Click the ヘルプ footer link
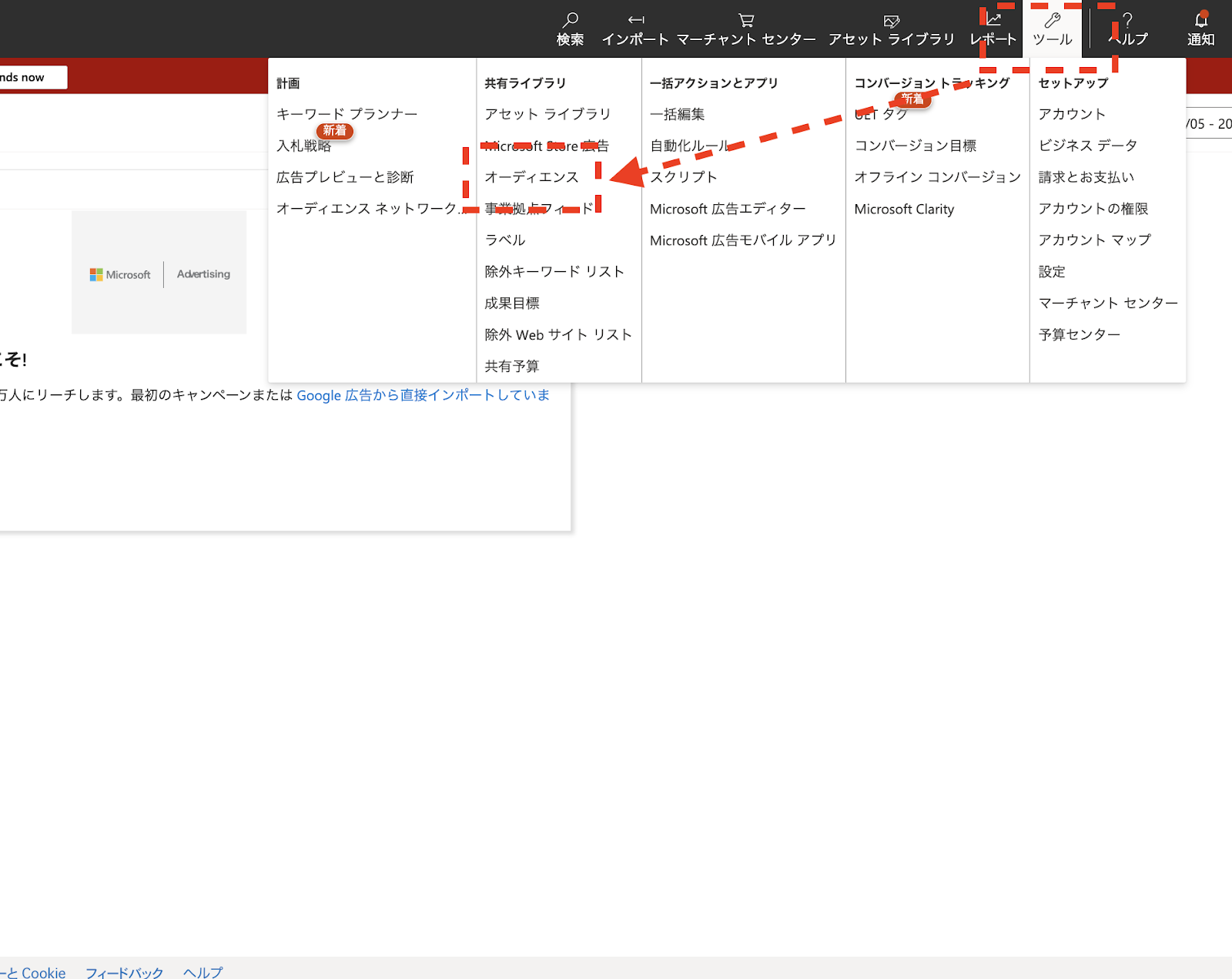This screenshot has width=1232, height=979. pyautogui.click(x=203, y=973)
